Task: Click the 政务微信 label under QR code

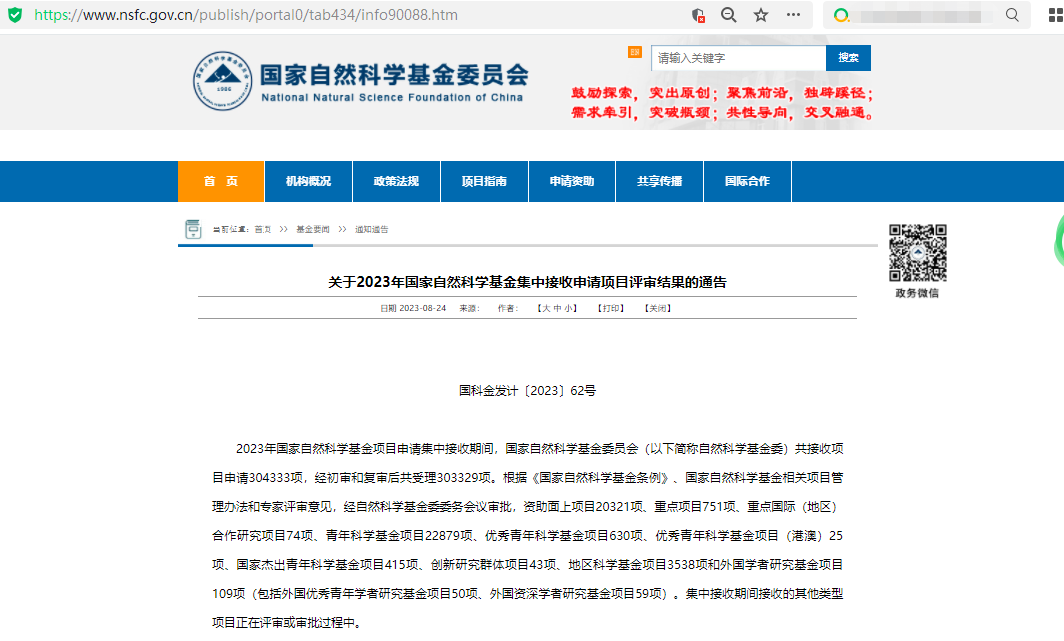Action: (x=917, y=293)
